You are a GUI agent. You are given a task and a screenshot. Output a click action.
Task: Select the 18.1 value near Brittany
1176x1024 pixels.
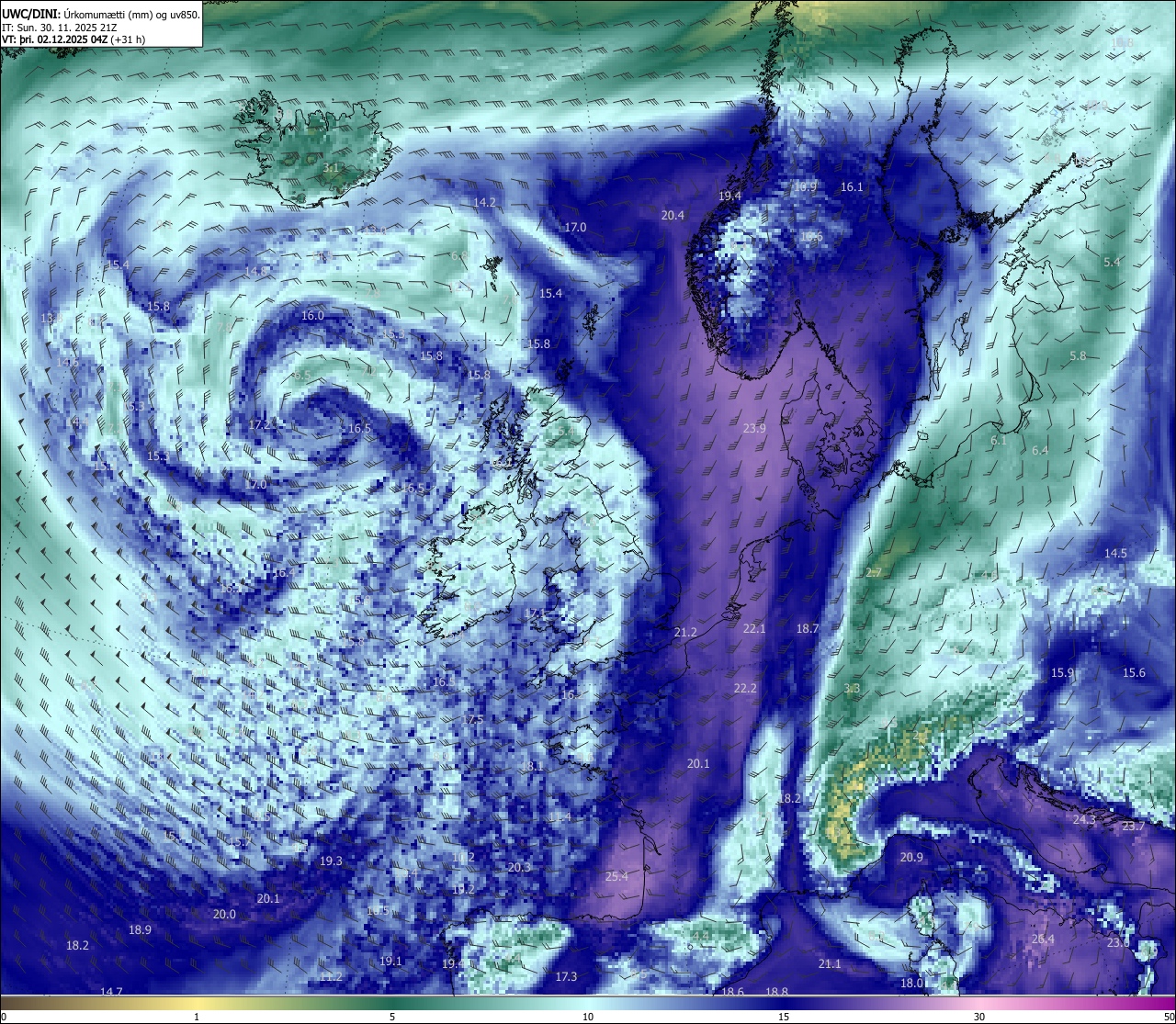click(x=532, y=767)
